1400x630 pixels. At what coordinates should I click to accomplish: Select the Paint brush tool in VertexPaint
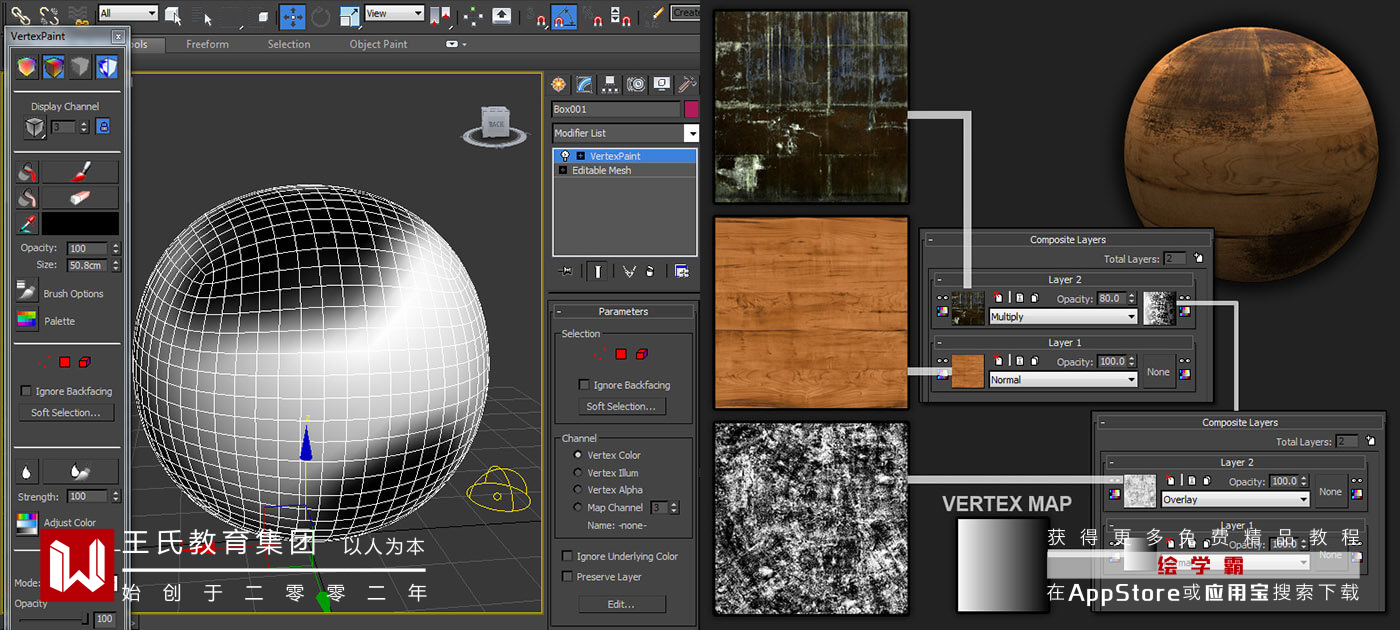click(x=80, y=172)
